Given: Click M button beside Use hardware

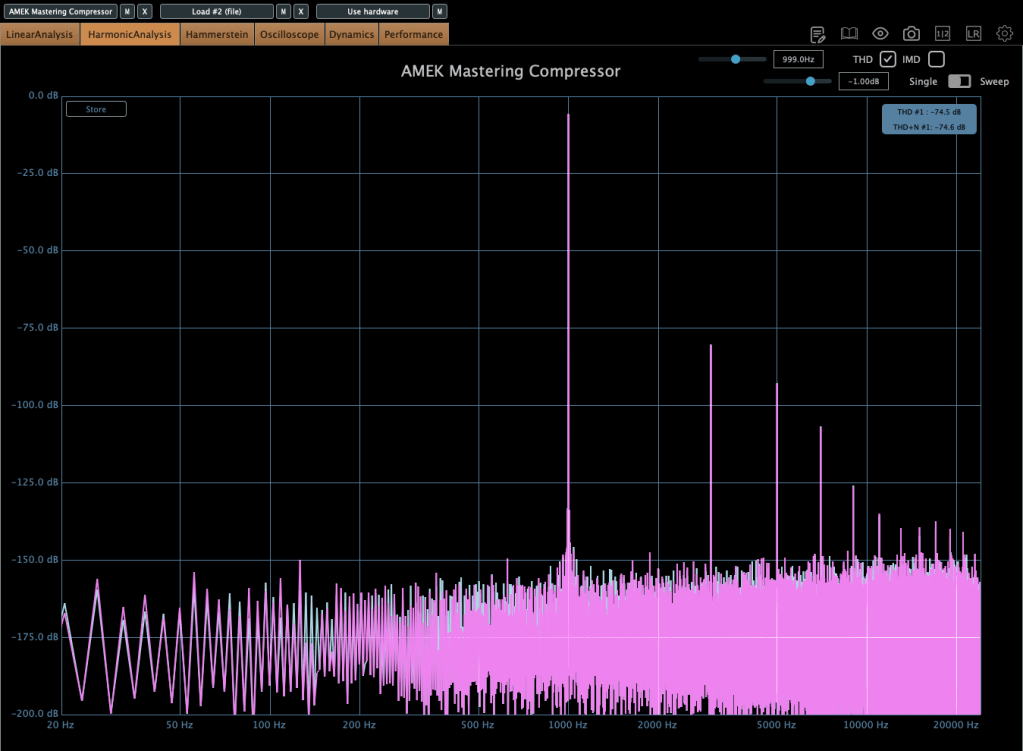Looking at the screenshot, I should (440, 12).
